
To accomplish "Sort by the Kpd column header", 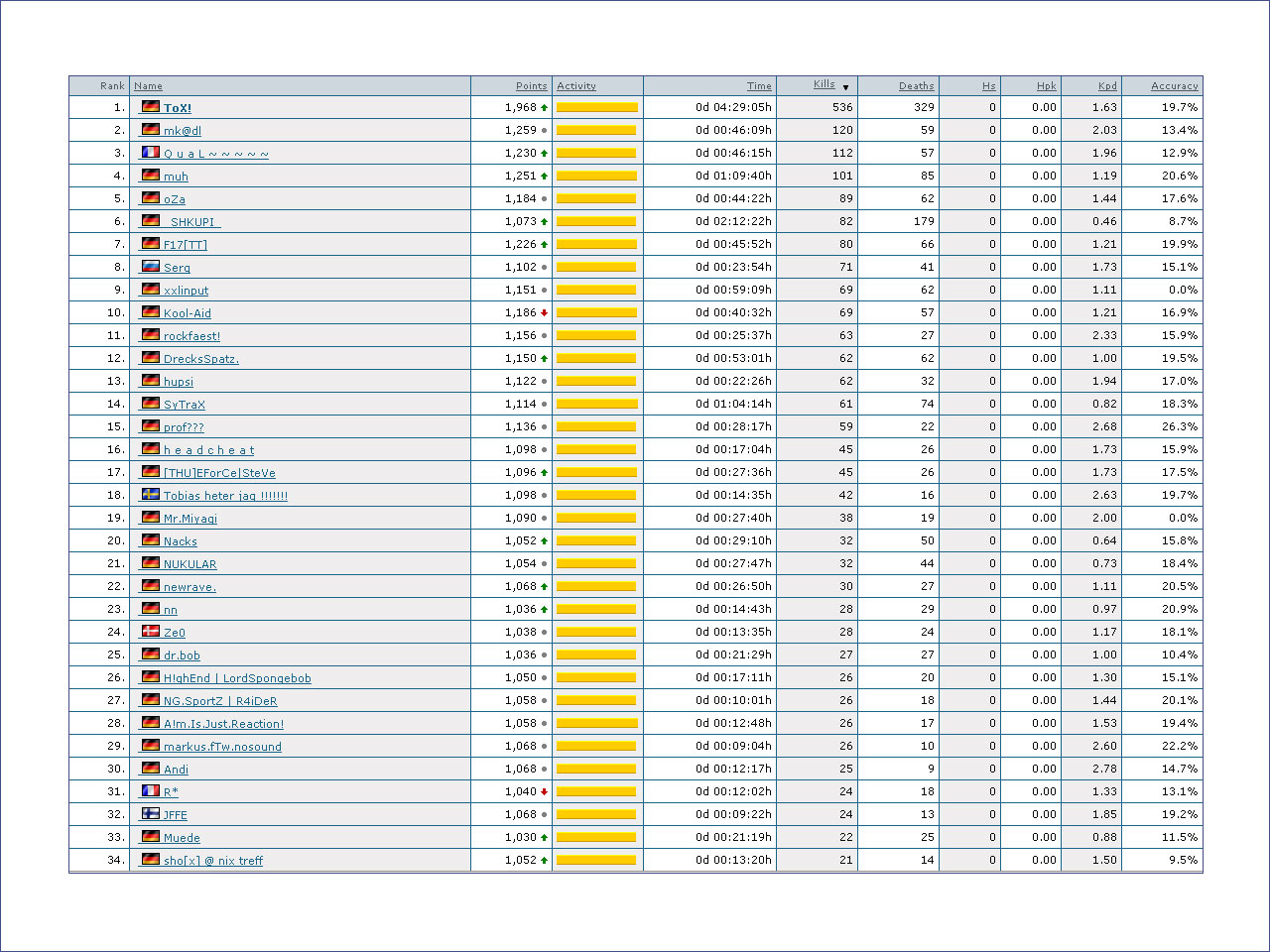I will tap(1107, 86).
